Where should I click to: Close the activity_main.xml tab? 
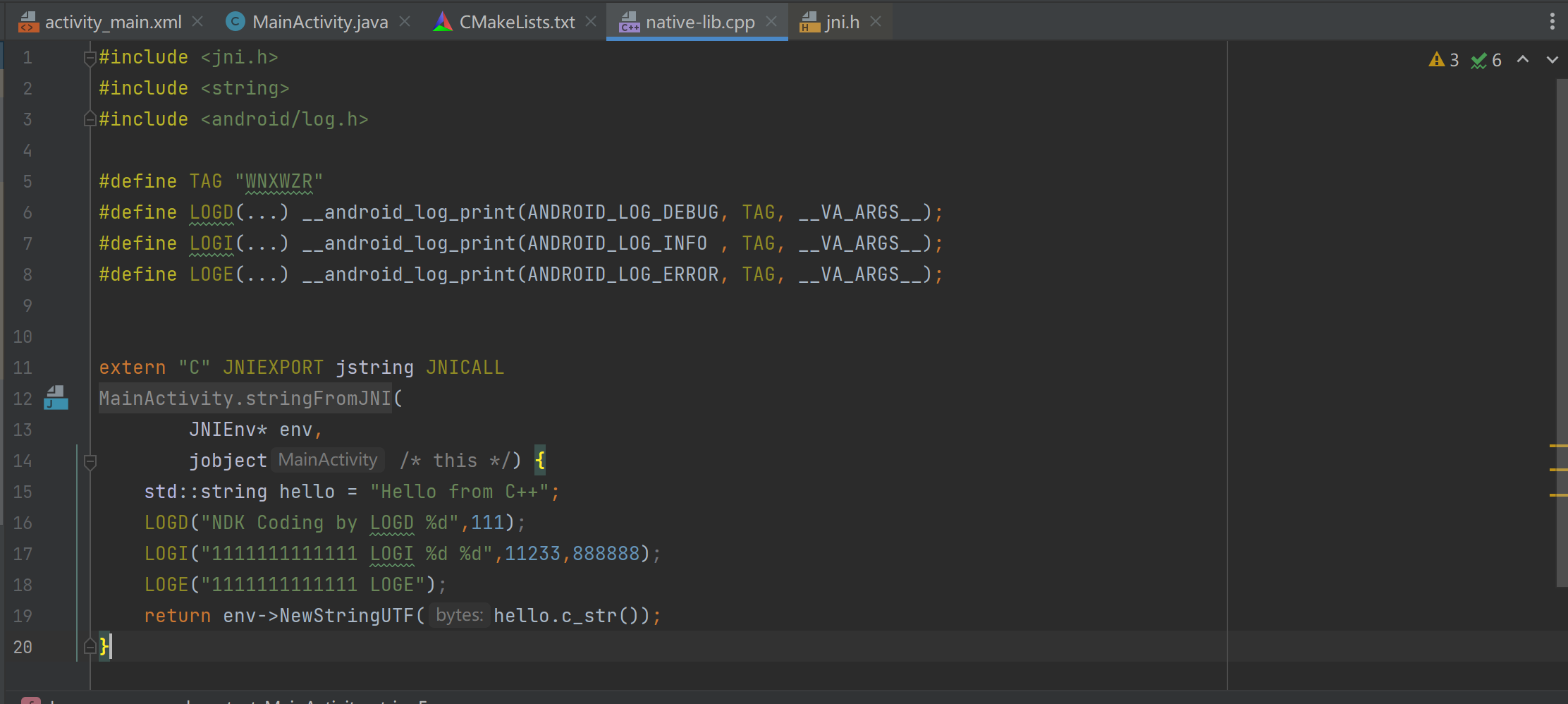coord(198,22)
